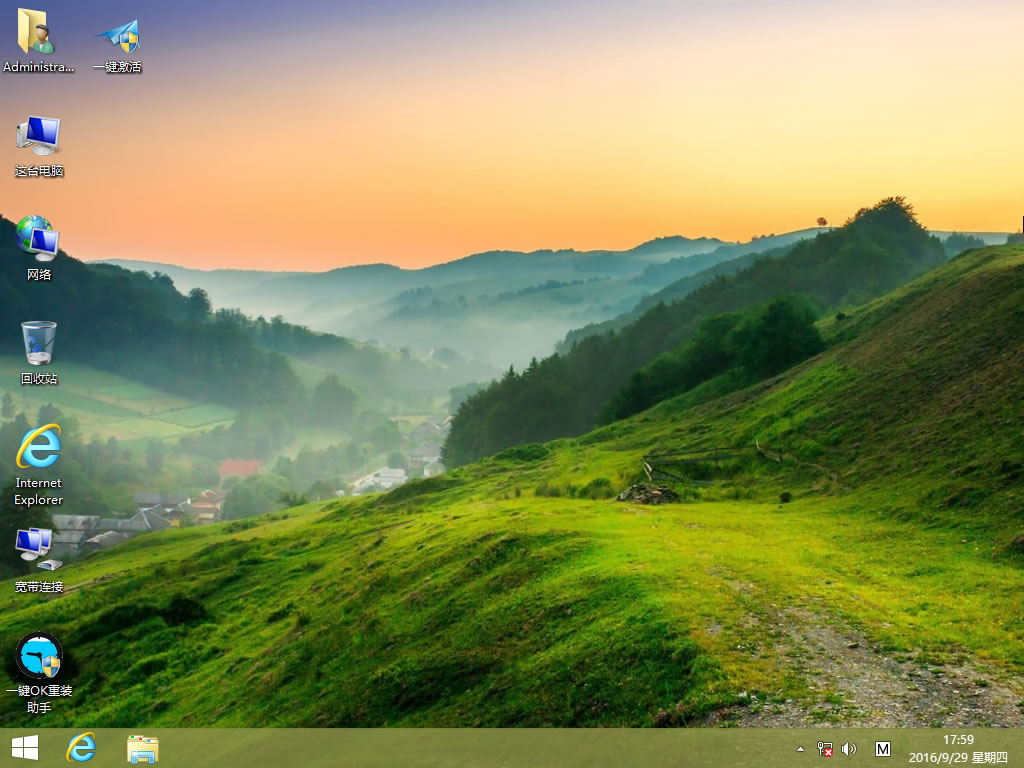Open Internet Explorer pinned on the taskbar
Viewport: 1024px width, 768px height.
[82, 747]
